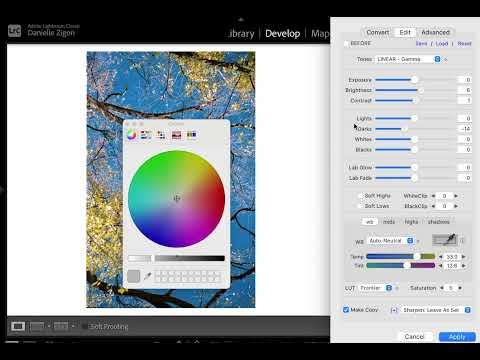Activate the white balance eyedropper picker
Viewport: 480px width, 360px height.
tap(445, 240)
